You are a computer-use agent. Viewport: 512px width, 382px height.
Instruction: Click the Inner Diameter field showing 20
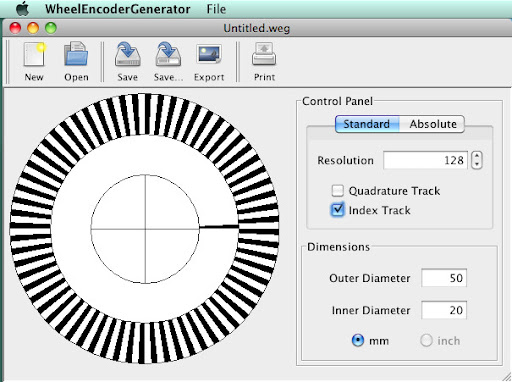click(x=444, y=310)
